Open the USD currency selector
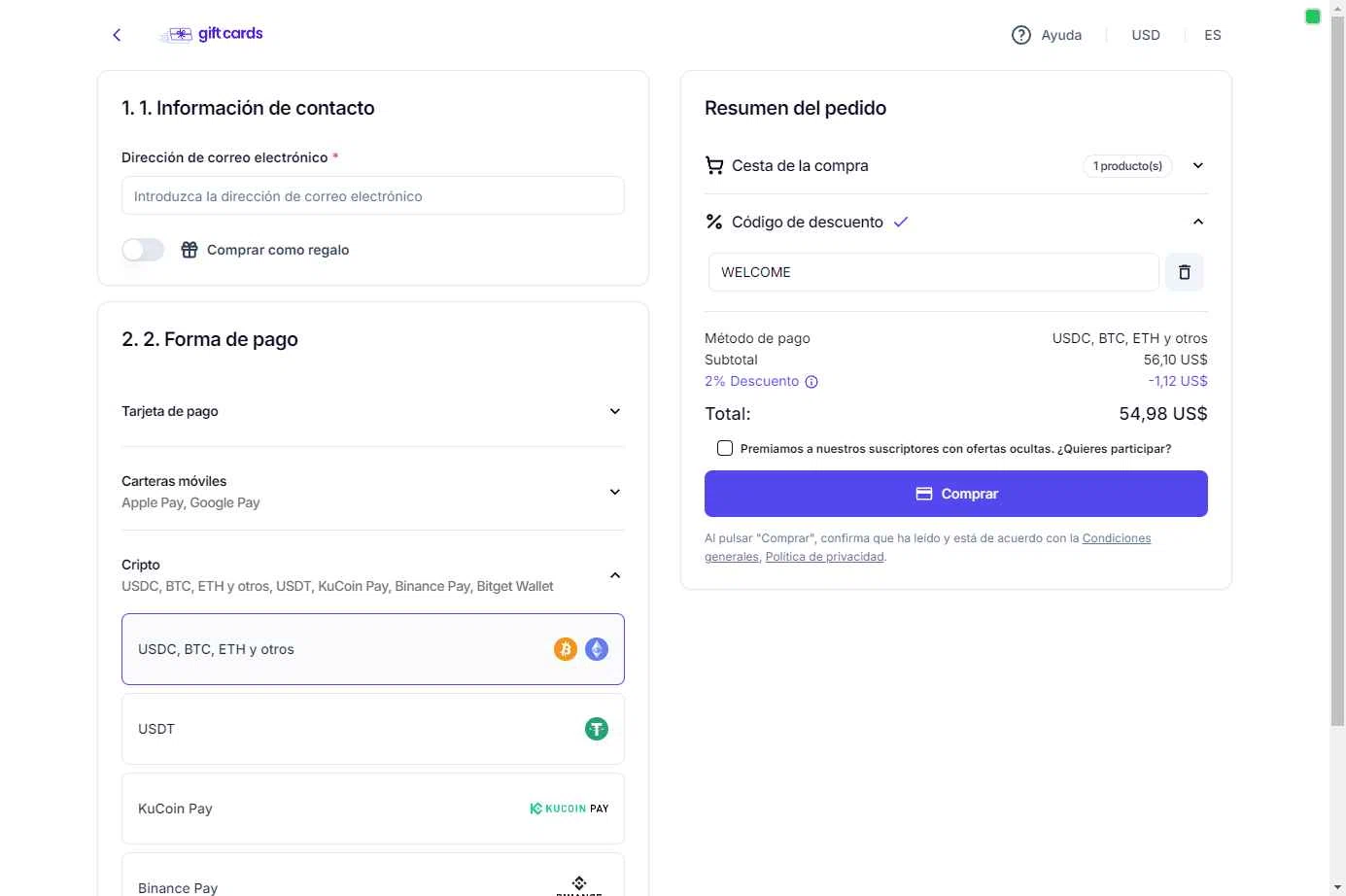Screen dimensions: 1346x896 (1146, 35)
